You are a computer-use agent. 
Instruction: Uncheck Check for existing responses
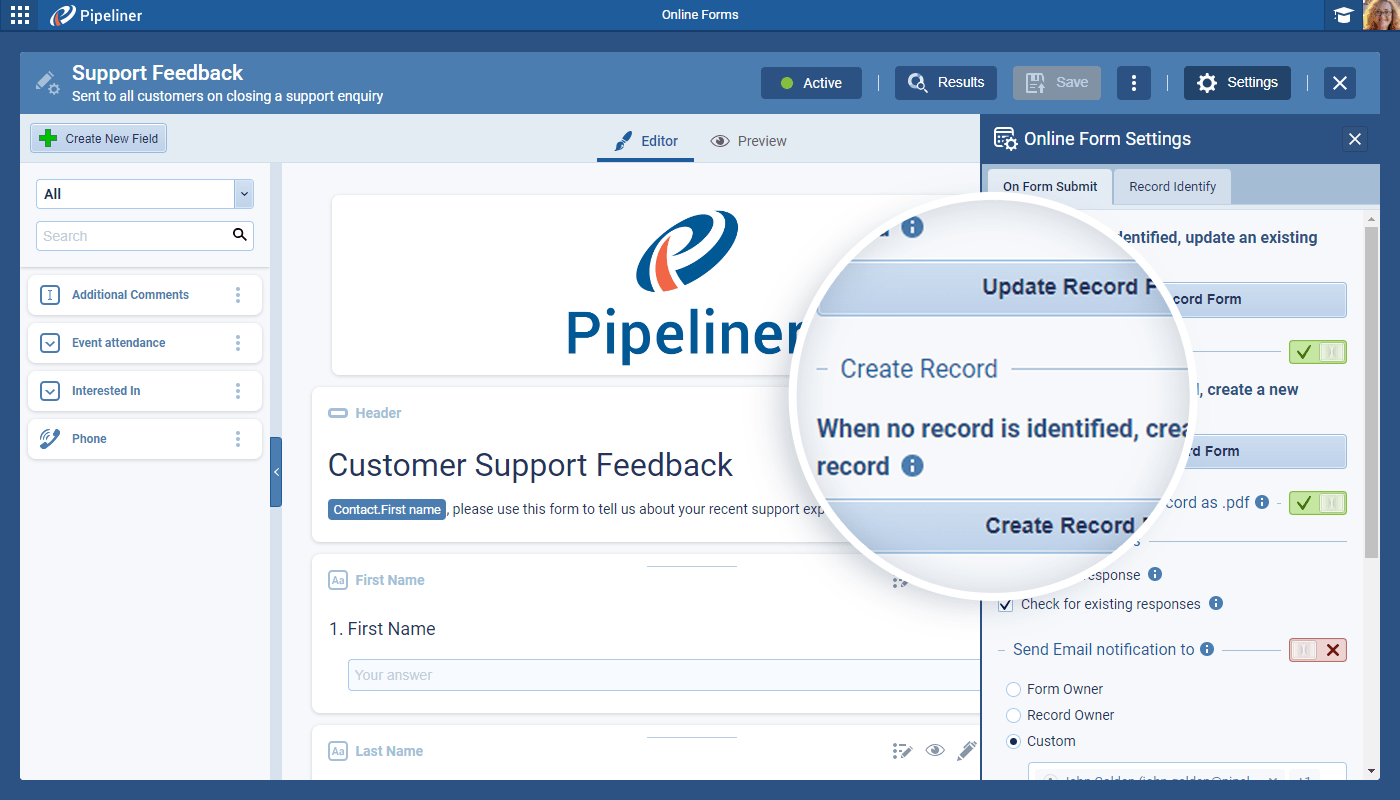(x=1006, y=605)
